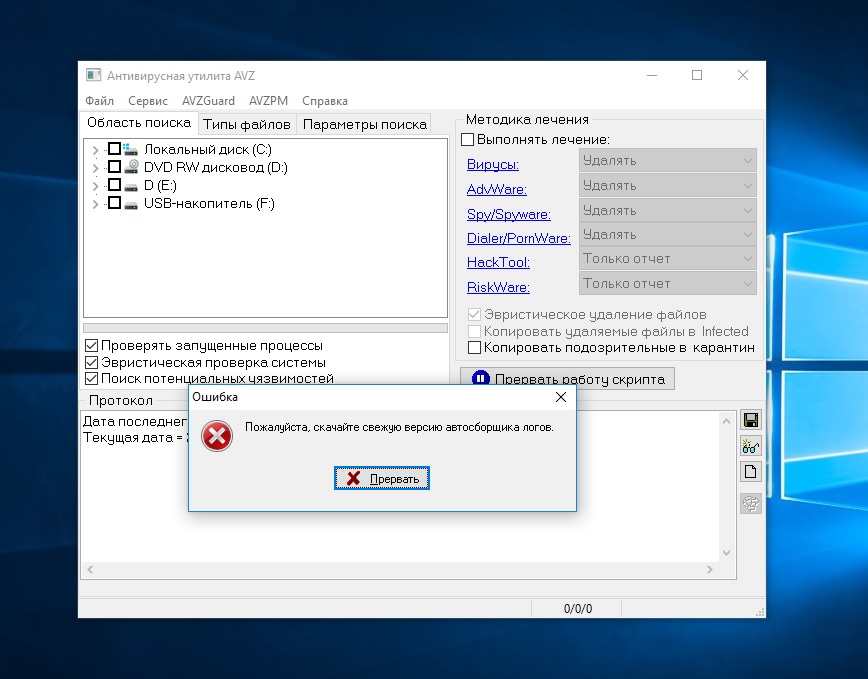Click protocol horizontal scroll right arrow
The width and height of the screenshot is (868, 679).
(x=710, y=569)
